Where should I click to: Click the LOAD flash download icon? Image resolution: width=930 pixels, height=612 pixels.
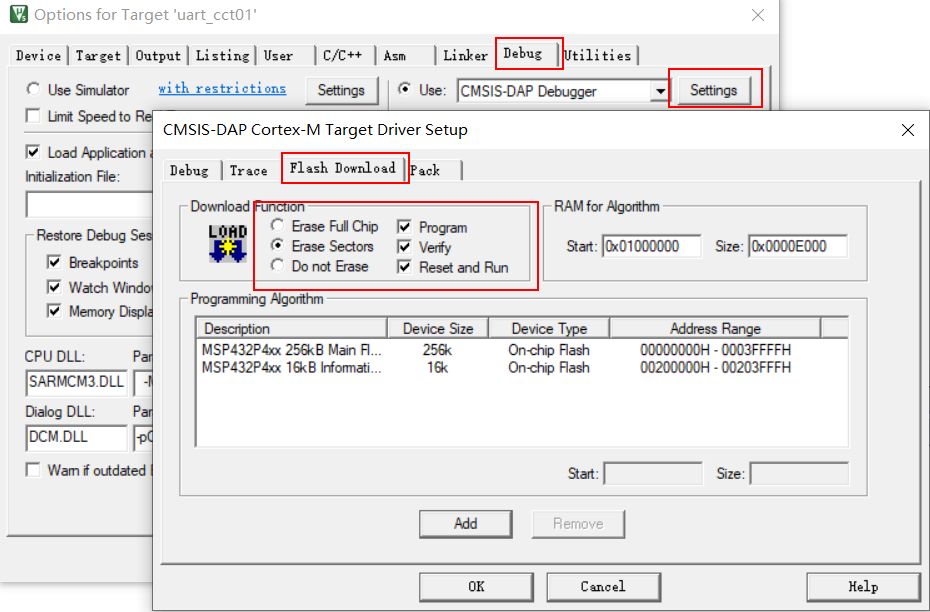tap(228, 243)
